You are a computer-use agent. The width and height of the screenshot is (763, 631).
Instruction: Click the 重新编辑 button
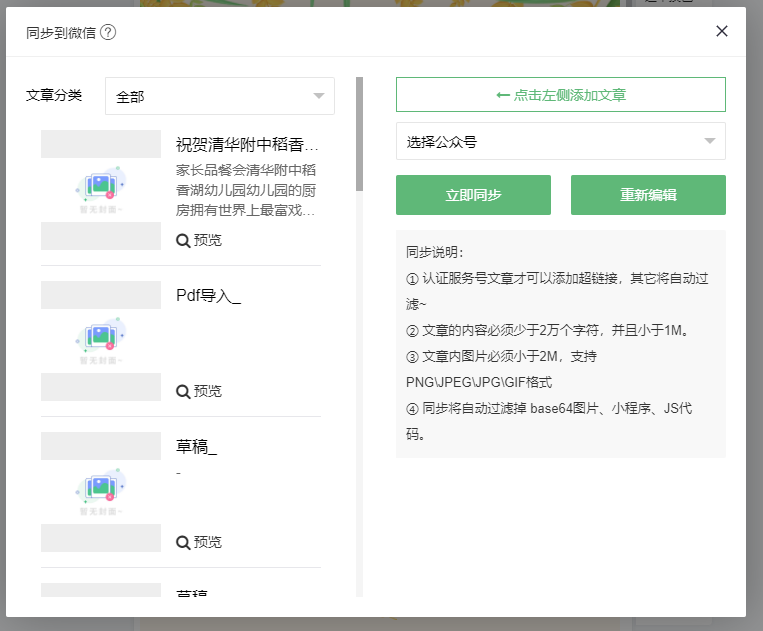pos(648,195)
